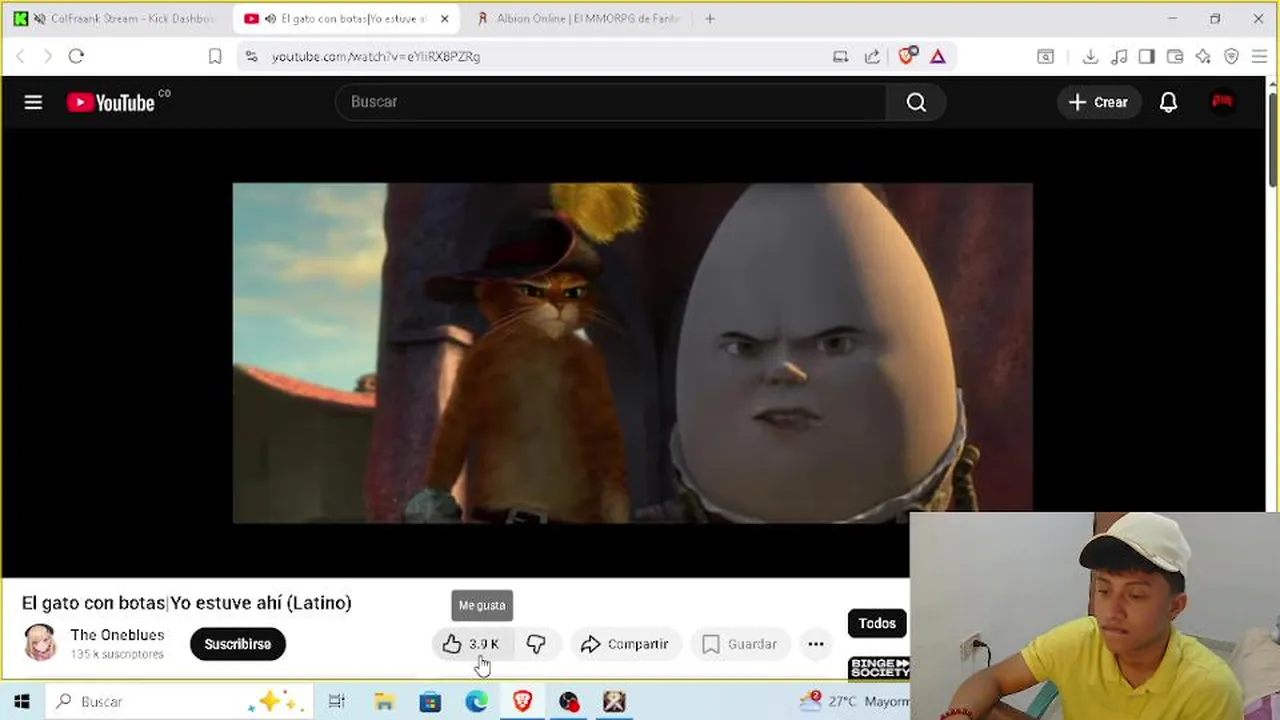Click the video player frame

[x=632, y=353]
